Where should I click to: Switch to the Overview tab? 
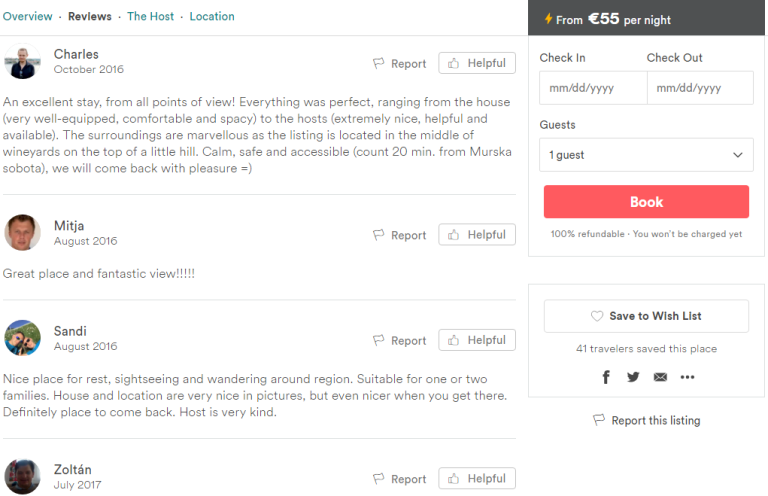coord(28,16)
